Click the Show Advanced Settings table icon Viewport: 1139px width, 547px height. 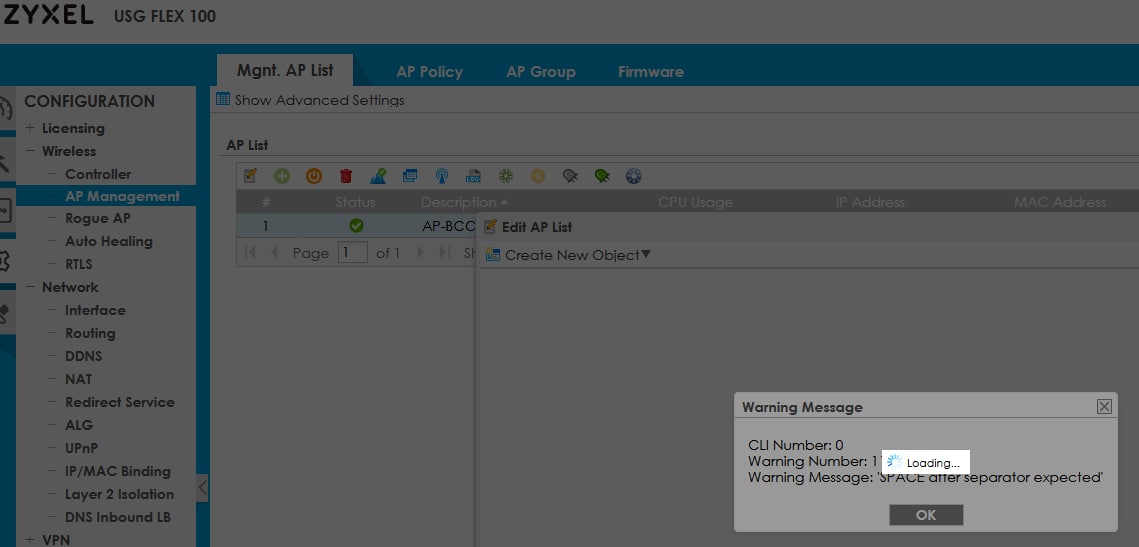(x=223, y=100)
